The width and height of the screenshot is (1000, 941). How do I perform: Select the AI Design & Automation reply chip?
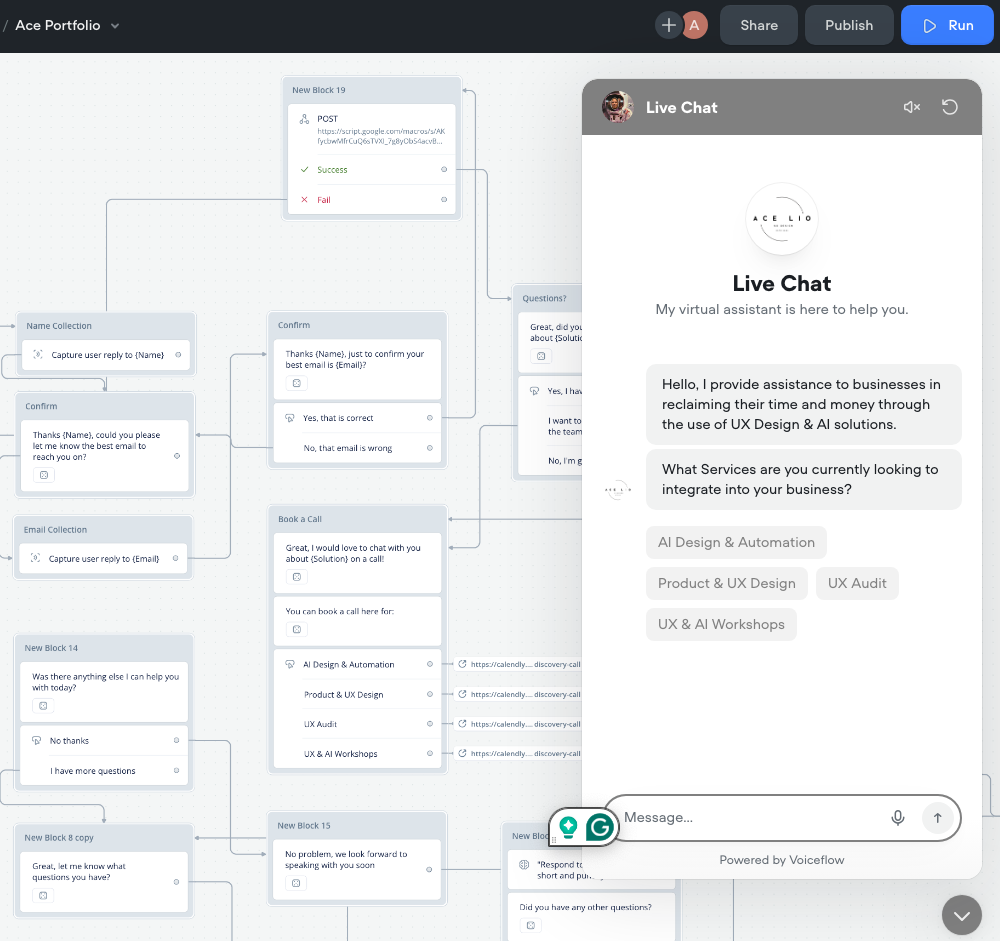tap(736, 542)
